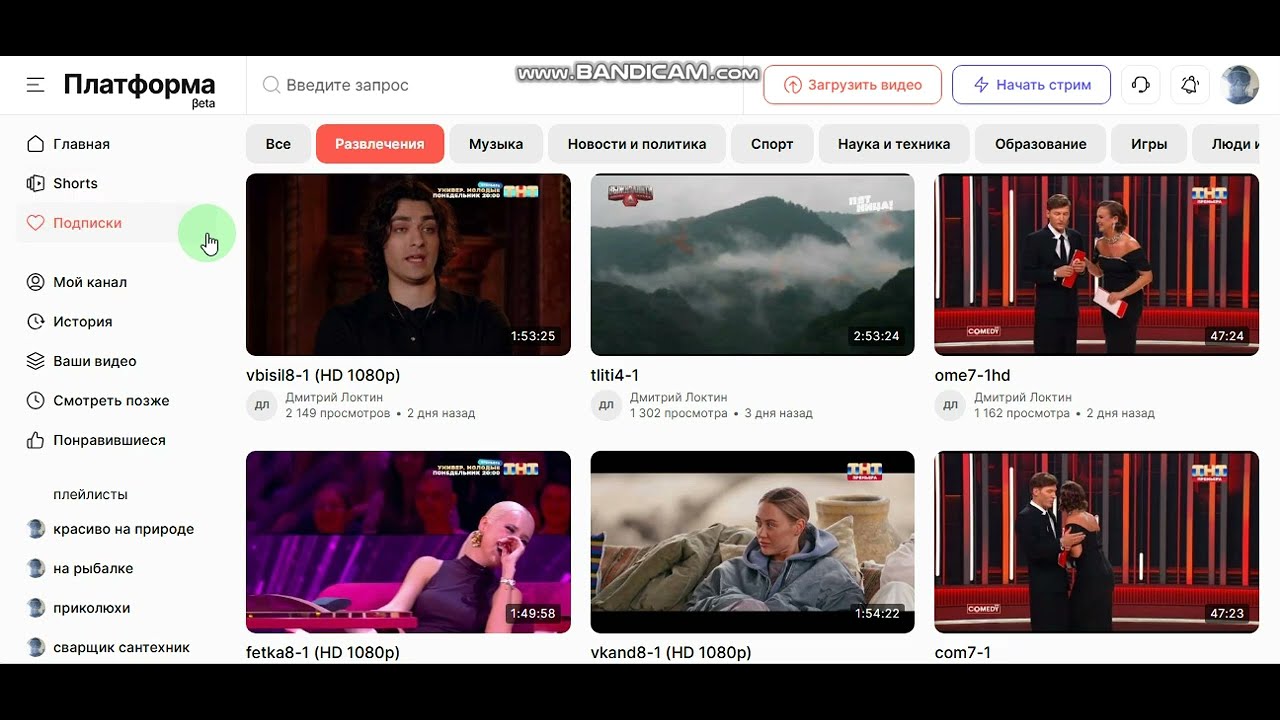Click Дмитрий Локтин under vbisil8-1
This screenshot has width=1280, height=720.
coord(334,397)
